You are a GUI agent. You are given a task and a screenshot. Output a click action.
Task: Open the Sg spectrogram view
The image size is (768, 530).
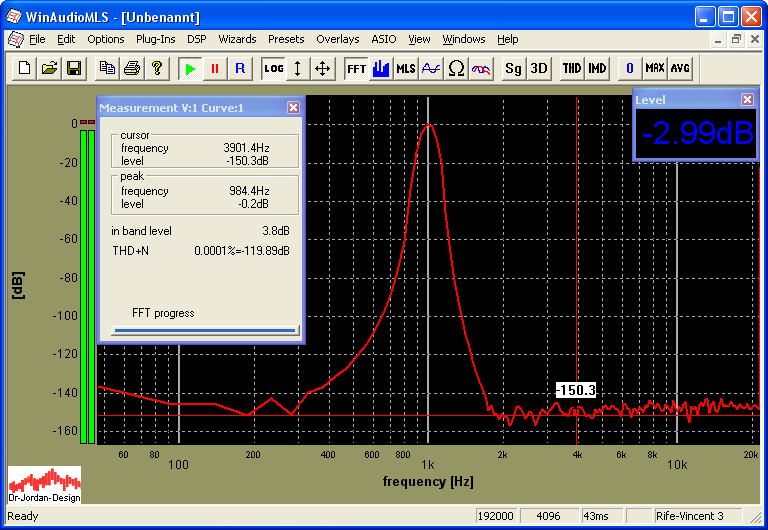coord(513,68)
